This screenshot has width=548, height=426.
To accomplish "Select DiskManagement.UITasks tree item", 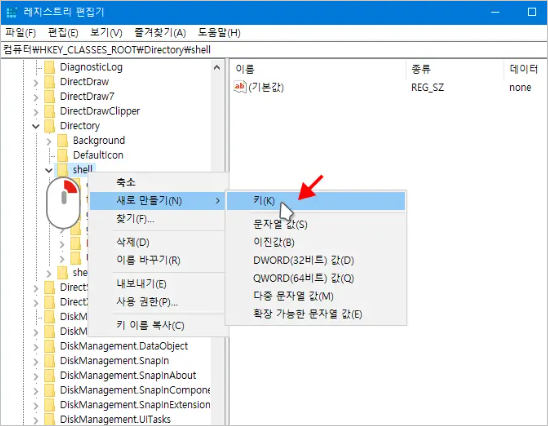I will click(x=115, y=419).
